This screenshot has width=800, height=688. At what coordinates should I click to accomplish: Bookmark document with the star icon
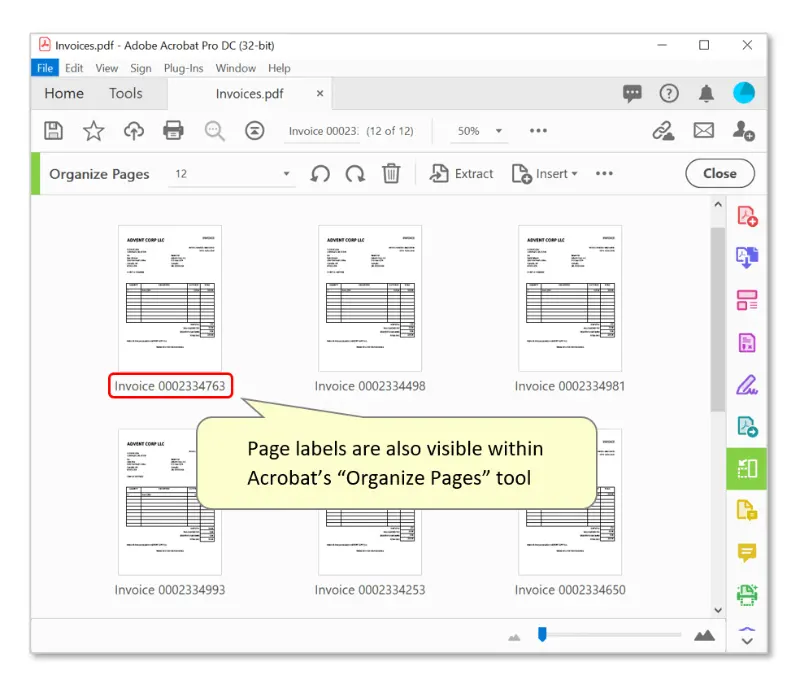click(x=93, y=131)
